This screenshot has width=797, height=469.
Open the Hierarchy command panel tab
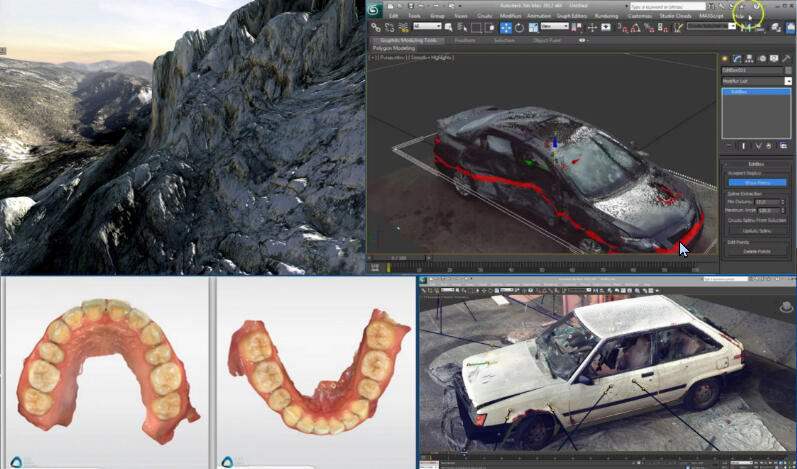point(749,59)
